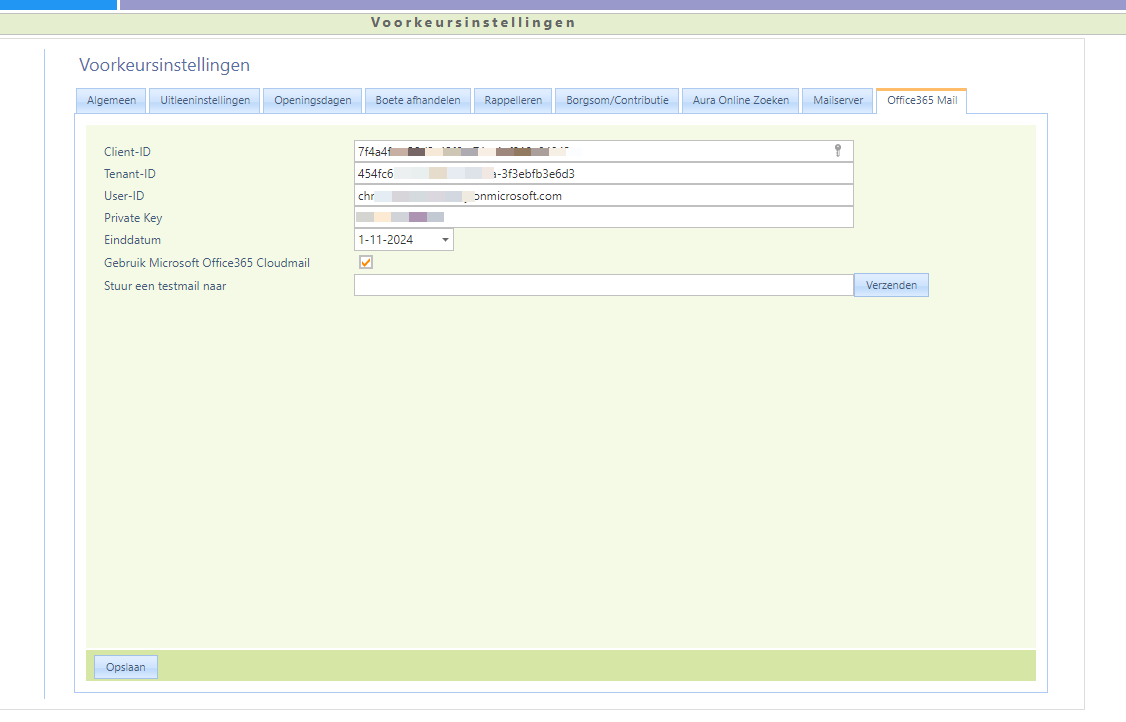Select the Openingsdagen tab

tap(312, 100)
